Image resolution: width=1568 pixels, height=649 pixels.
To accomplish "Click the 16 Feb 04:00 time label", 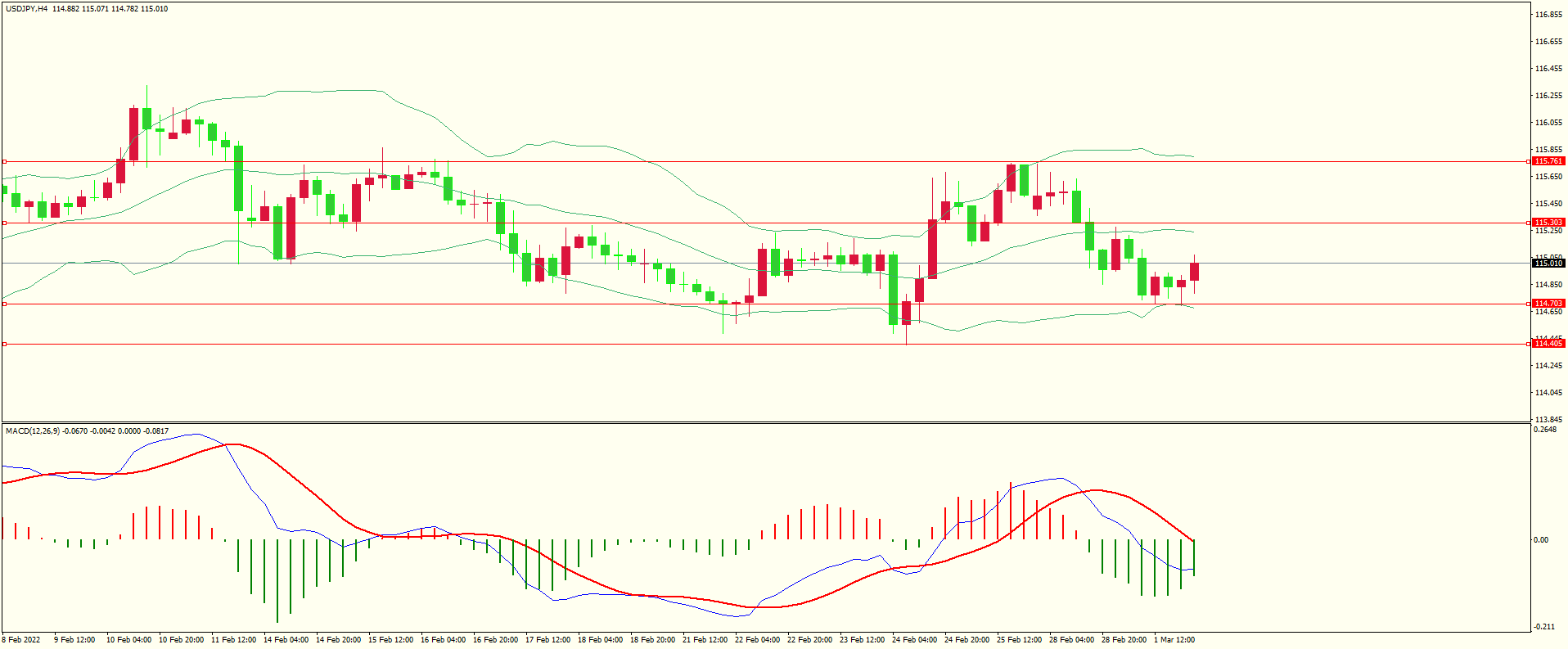I will tap(443, 640).
